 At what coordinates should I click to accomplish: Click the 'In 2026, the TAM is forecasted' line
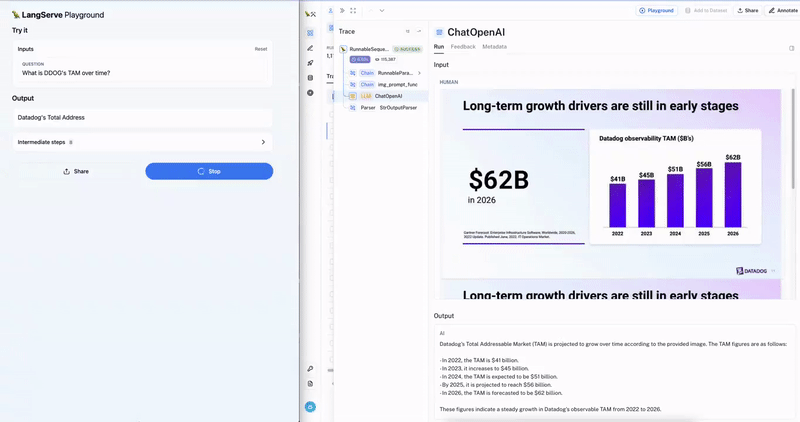[501, 393]
